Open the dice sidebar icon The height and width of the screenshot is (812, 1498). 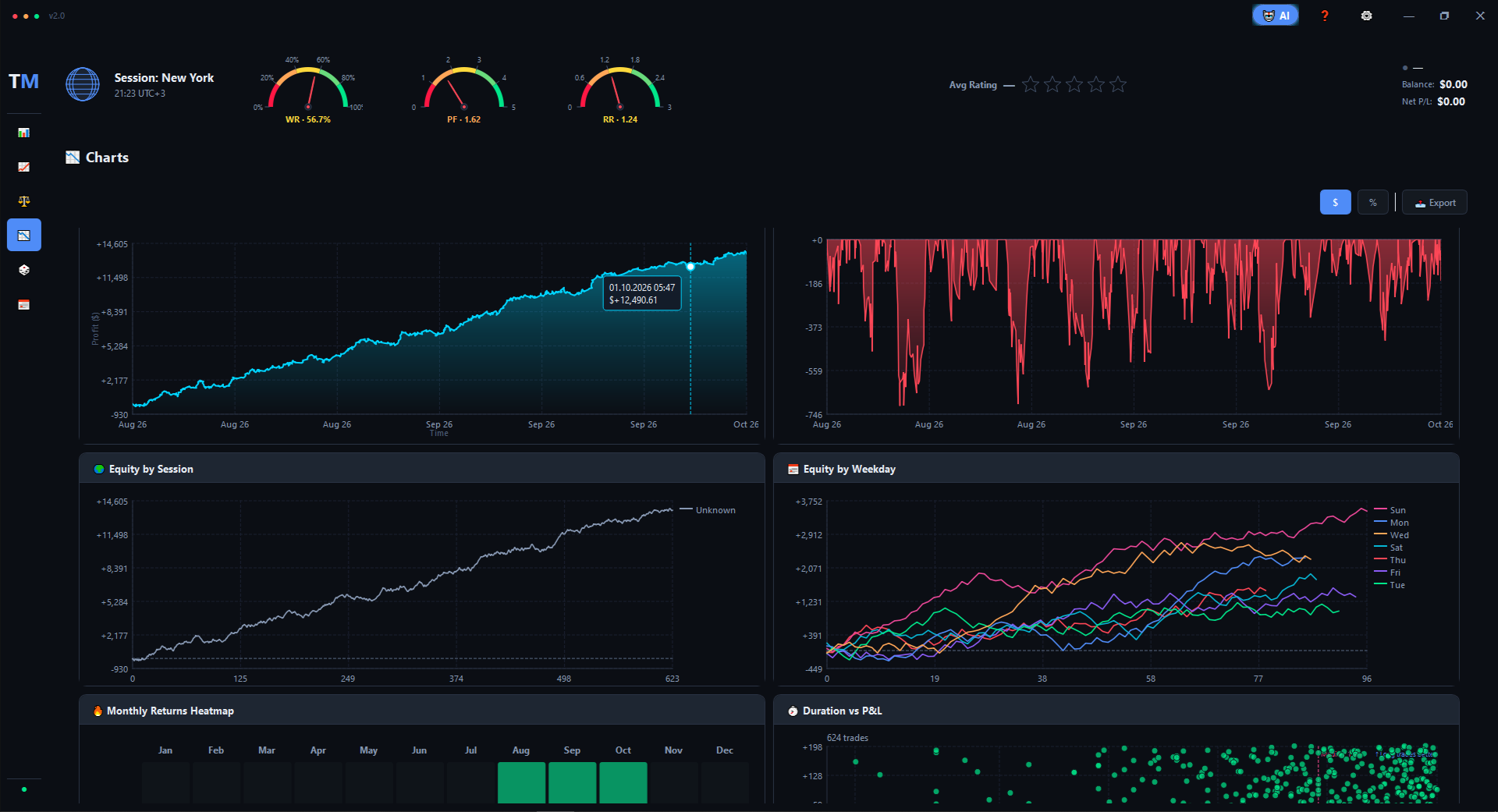24,270
